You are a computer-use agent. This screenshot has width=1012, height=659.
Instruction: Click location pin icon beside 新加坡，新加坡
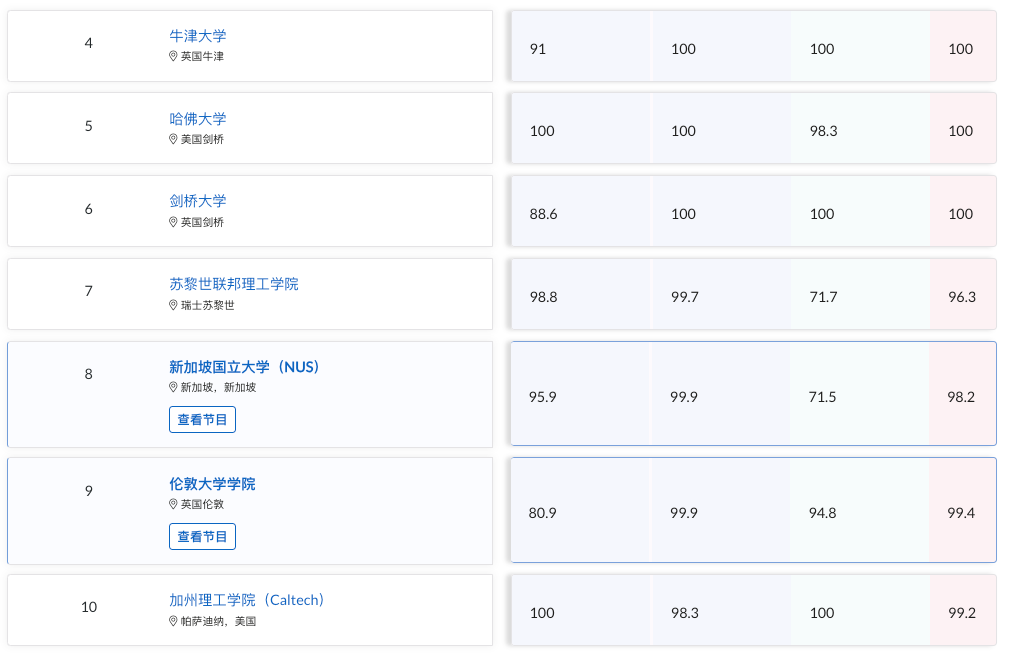point(173,387)
